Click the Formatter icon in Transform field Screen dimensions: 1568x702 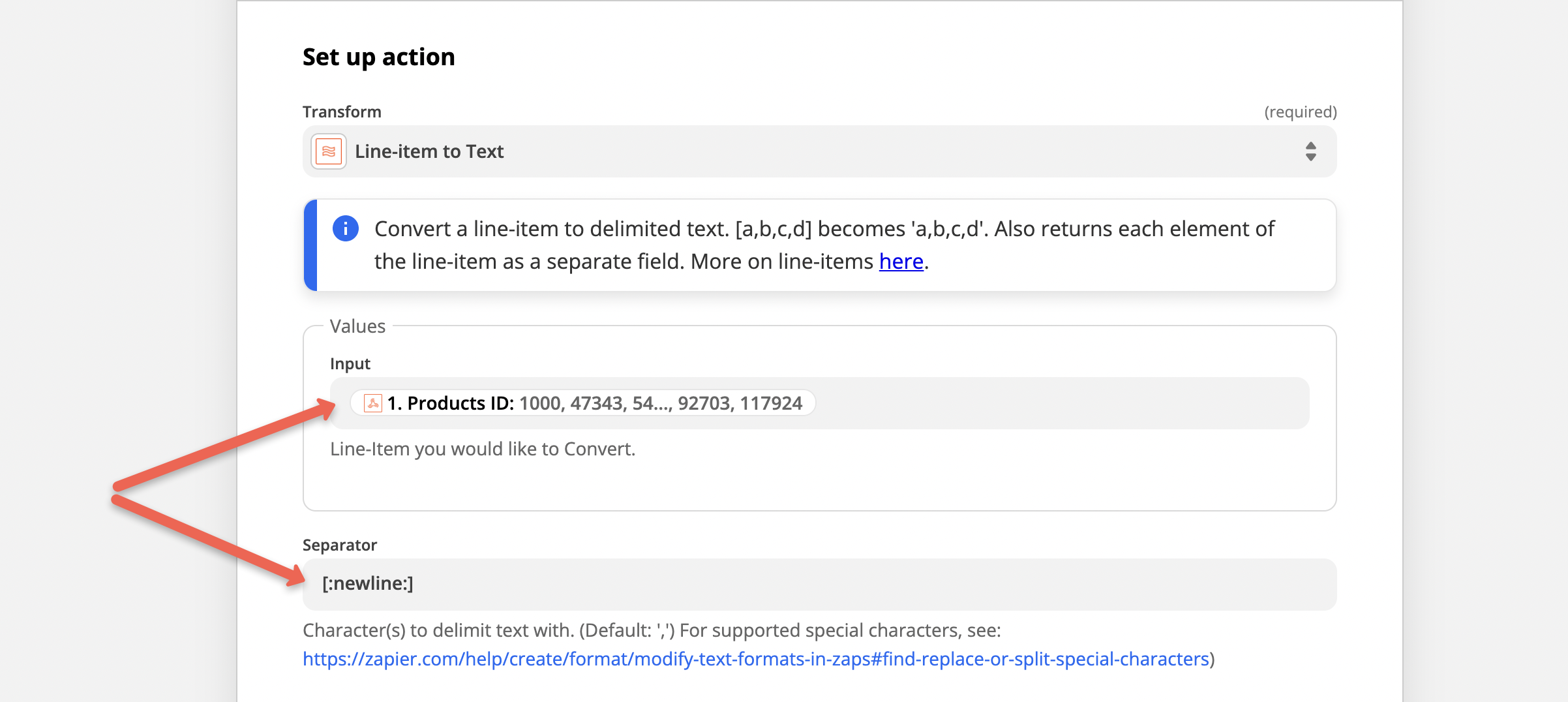329,151
